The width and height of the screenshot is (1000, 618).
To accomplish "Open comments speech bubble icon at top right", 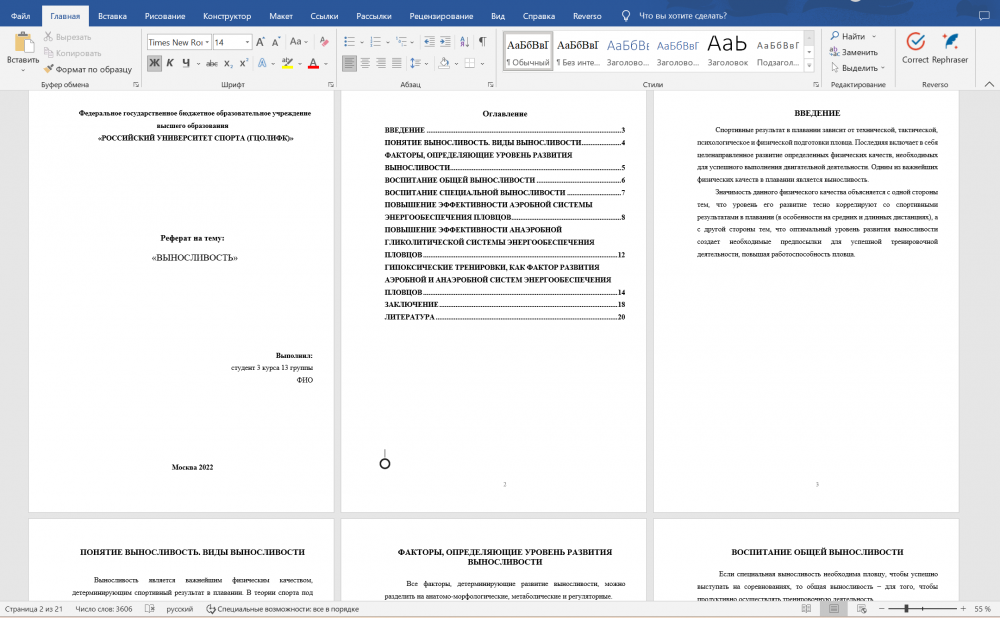I will (x=984, y=16).
